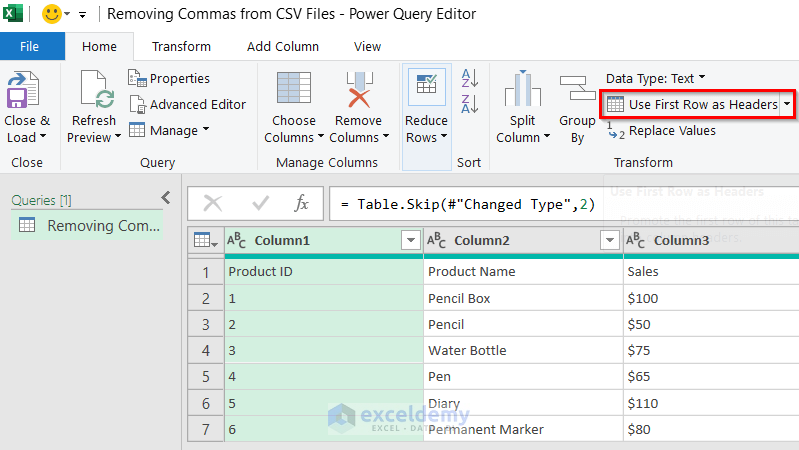Click the Remove Columns icon
Screen dimensions: 799x450
(357, 90)
